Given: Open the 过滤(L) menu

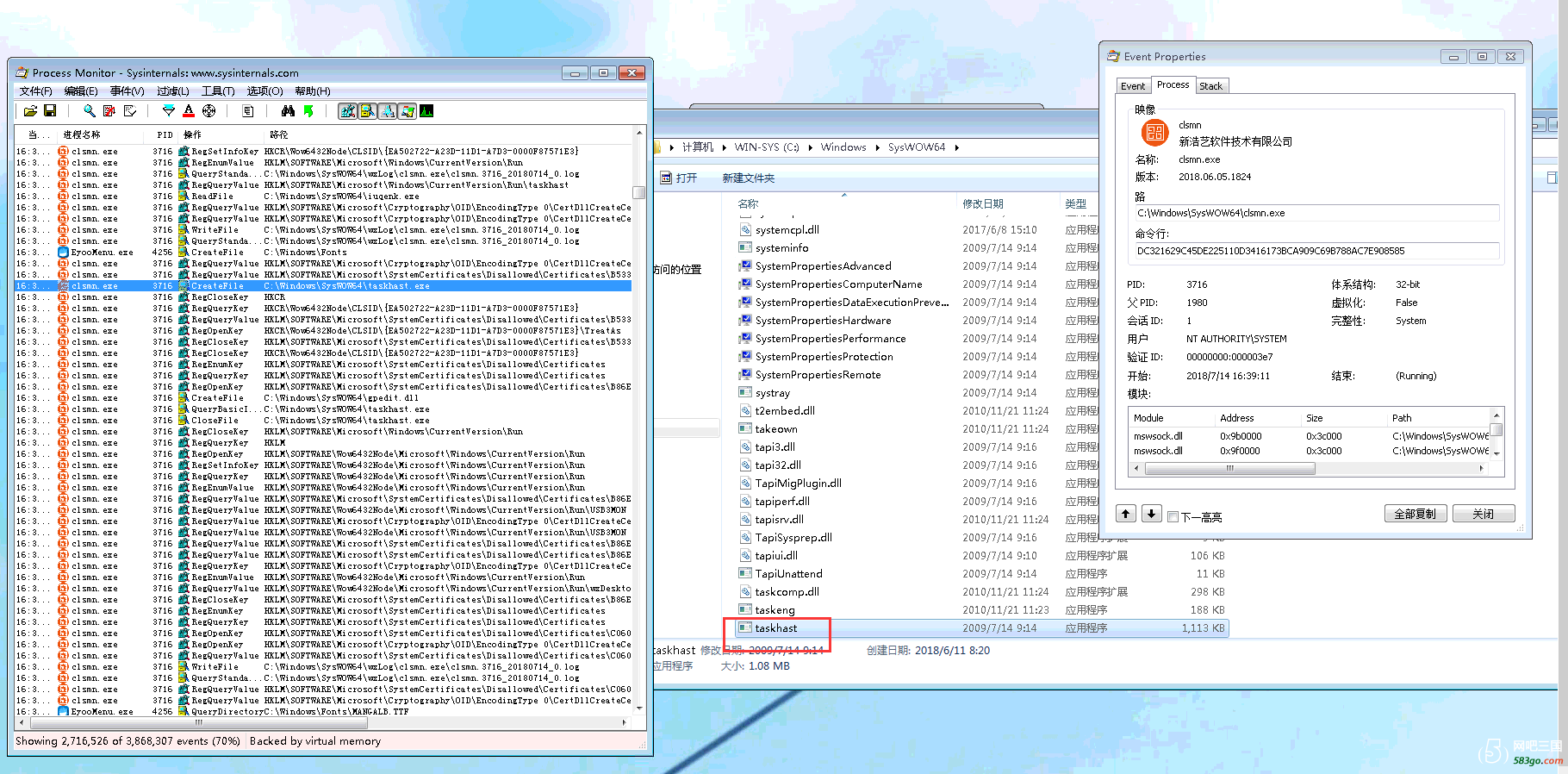Looking at the screenshot, I should pos(172,91).
